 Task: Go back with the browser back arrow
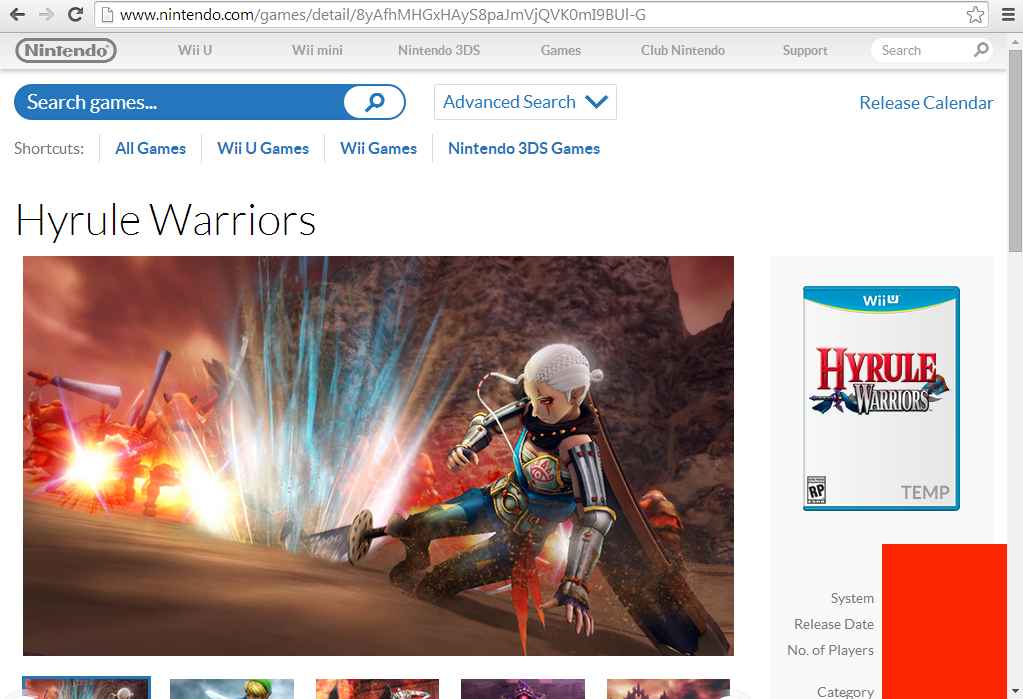pyautogui.click(x=18, y=14)
